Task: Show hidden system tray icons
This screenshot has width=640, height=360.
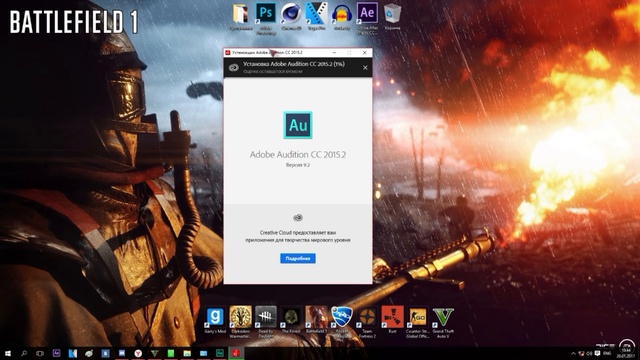Action: coord(573,353)
